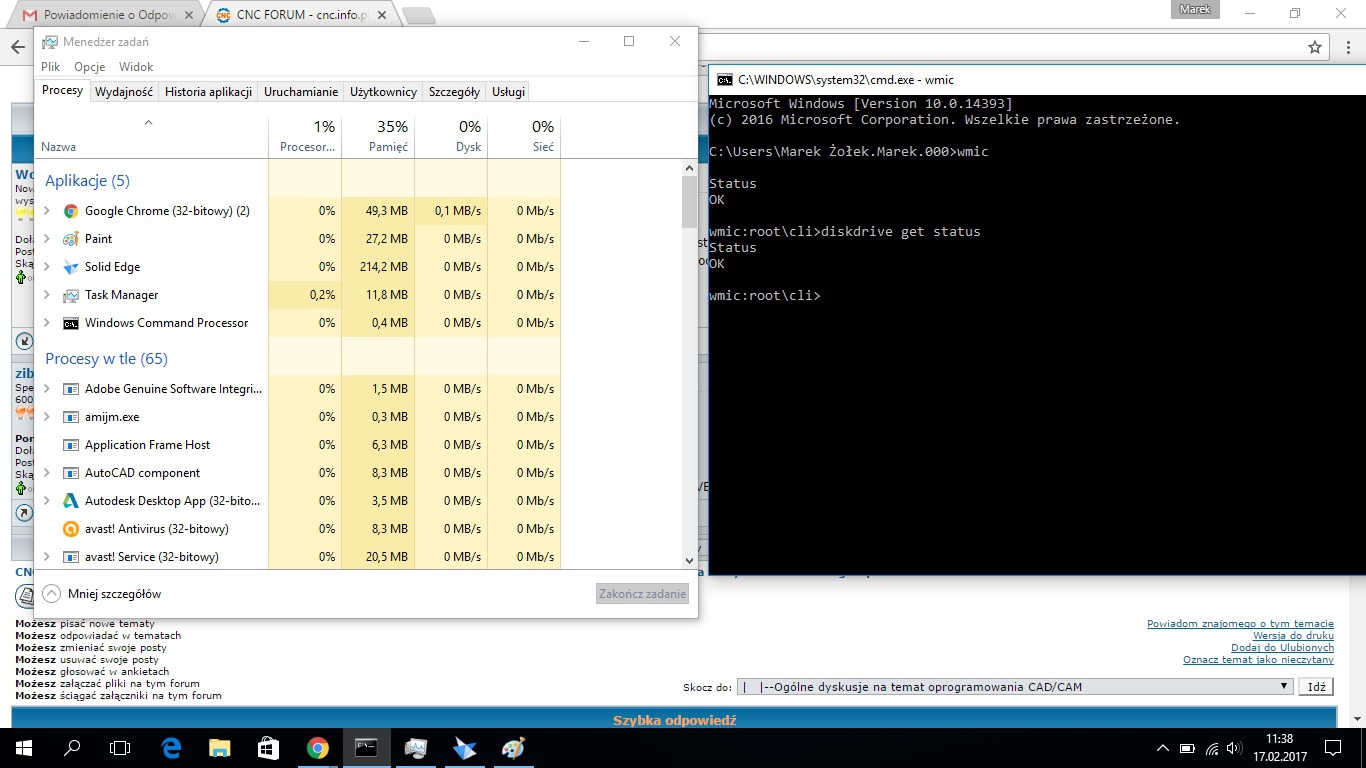Click Oznacz temat jako nieczytany link

pyautogui.click(x=1258, y=660)
